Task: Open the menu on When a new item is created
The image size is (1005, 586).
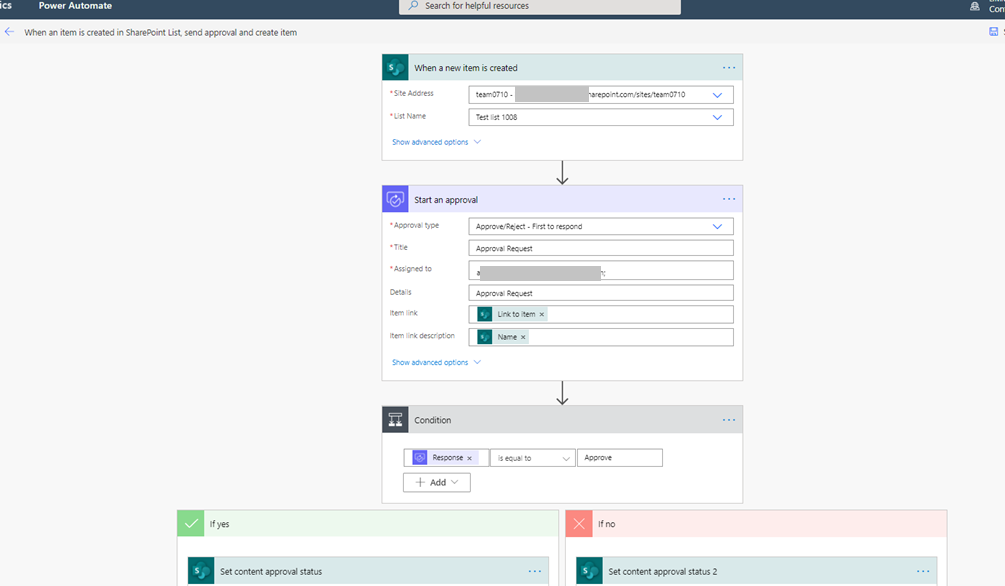Action: pyautogui.click(x=729, y=67)
